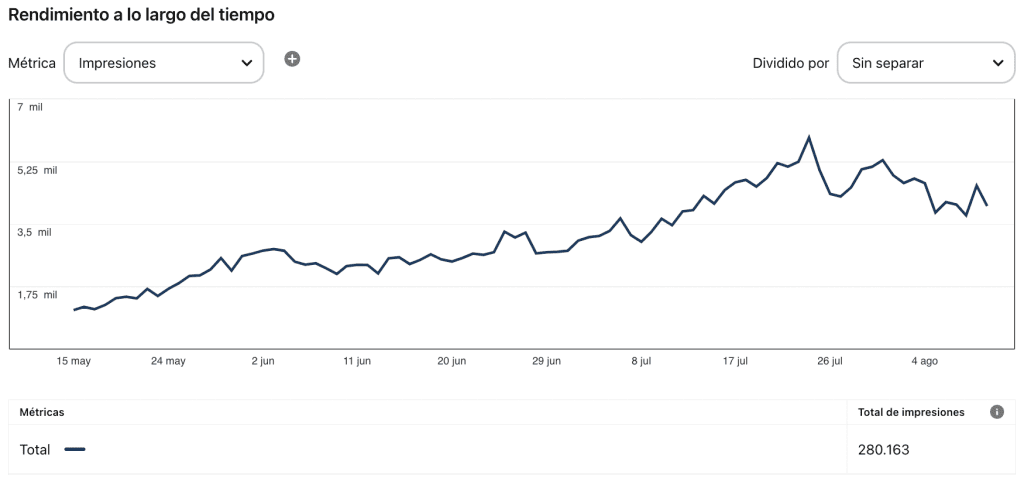
Task: Click the 4 ago date label
Action: click(924, 361)
